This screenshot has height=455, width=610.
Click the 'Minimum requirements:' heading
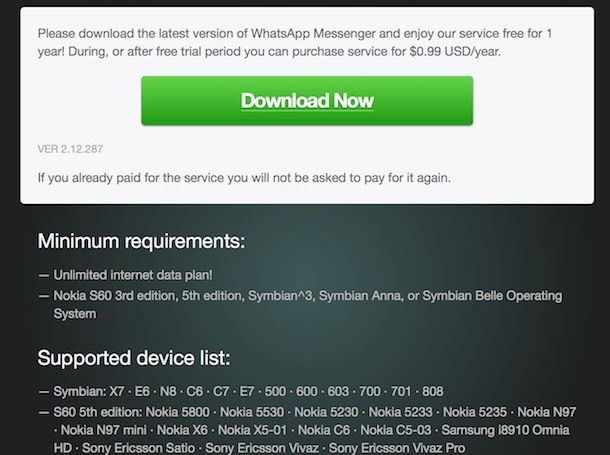pyautogui.click(x=142, y=241)
